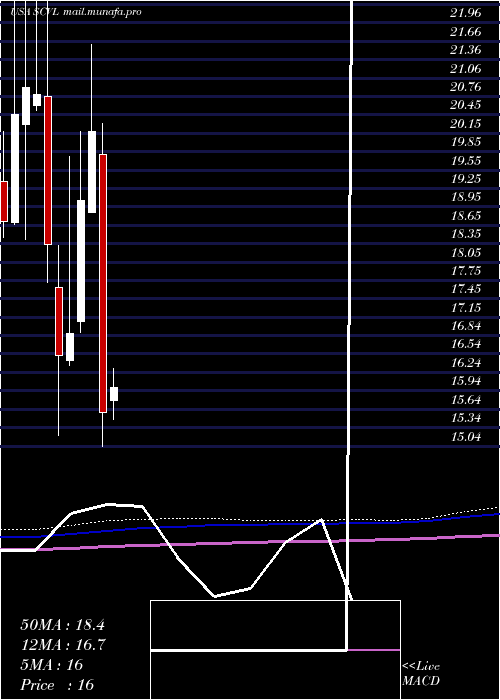This screenshot has width=500, height=700.
Task: Click the 50MA : 18.4 readout
Action: [x=62, y=625]
